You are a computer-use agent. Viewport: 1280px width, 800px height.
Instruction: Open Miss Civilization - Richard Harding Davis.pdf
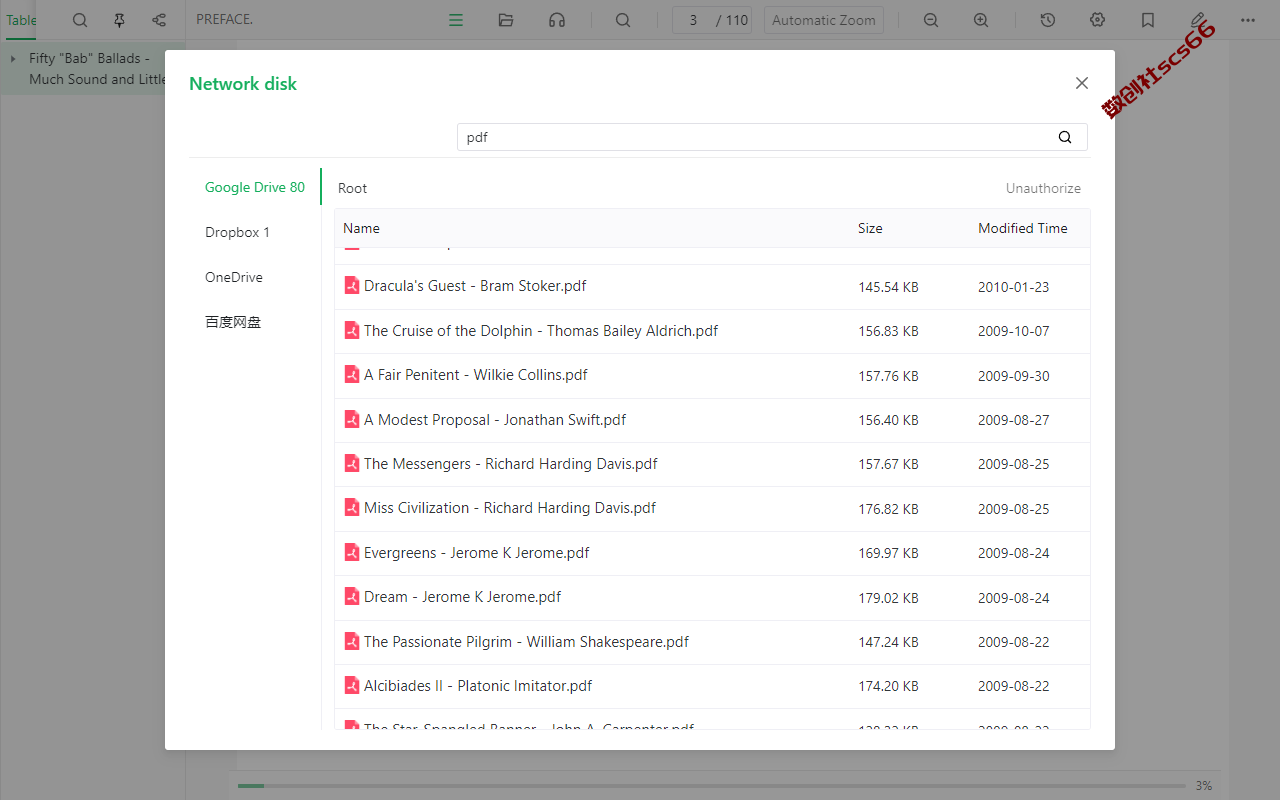pos(510,508)
